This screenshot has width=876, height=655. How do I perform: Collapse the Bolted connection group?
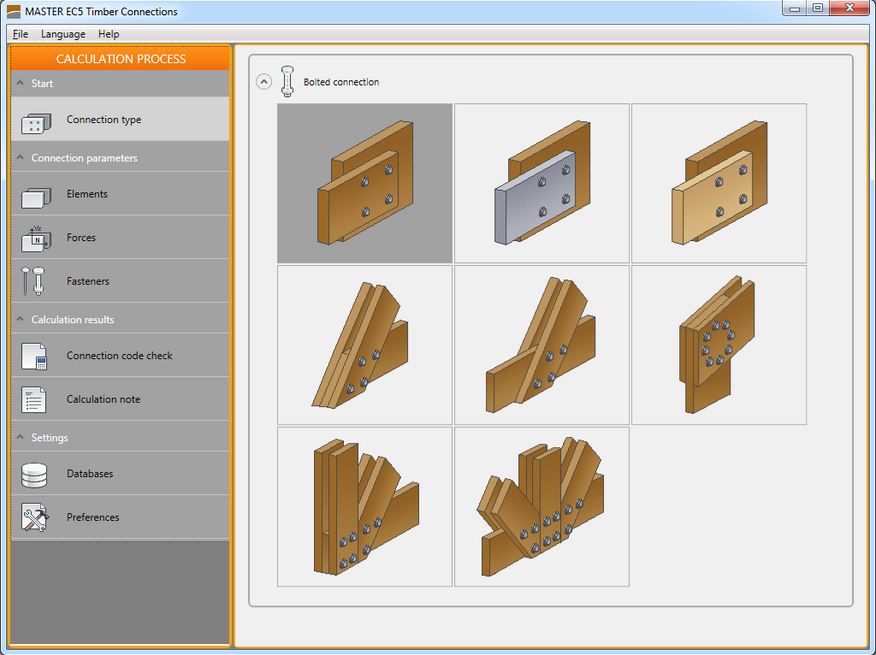click(x=264, y=82)
